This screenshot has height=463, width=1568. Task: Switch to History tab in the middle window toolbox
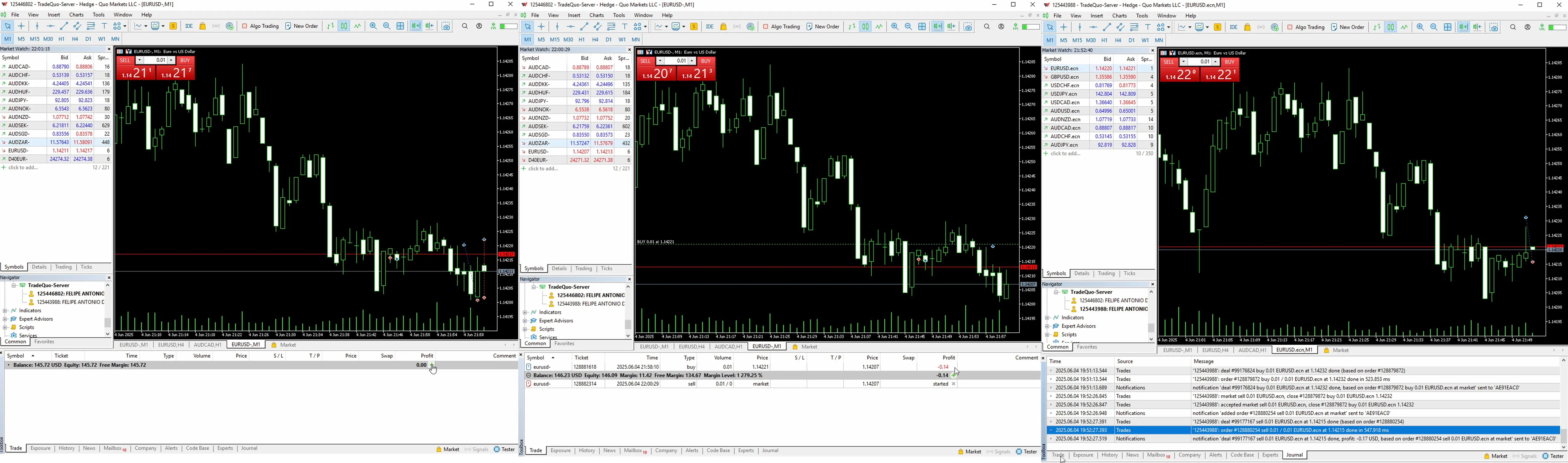point(587,451)
